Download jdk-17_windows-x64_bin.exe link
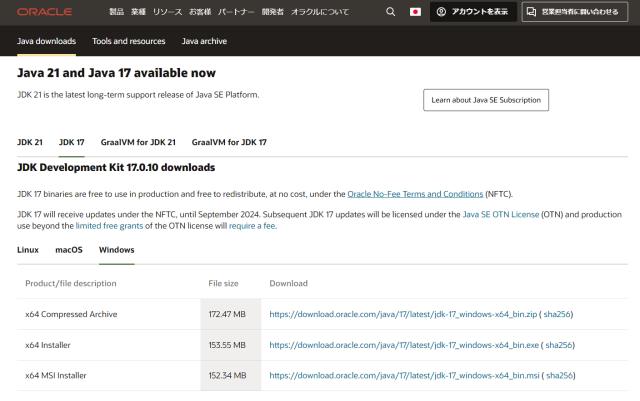The image size is (640, 401). click(404, 345)
